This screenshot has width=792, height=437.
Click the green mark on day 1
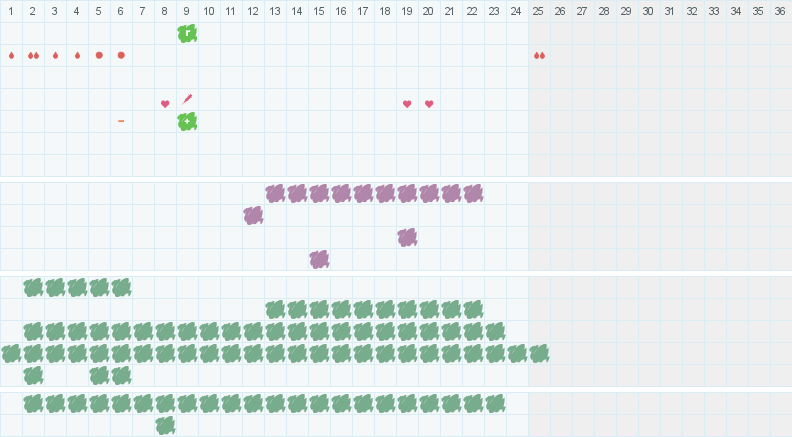(x=11, y=353)
